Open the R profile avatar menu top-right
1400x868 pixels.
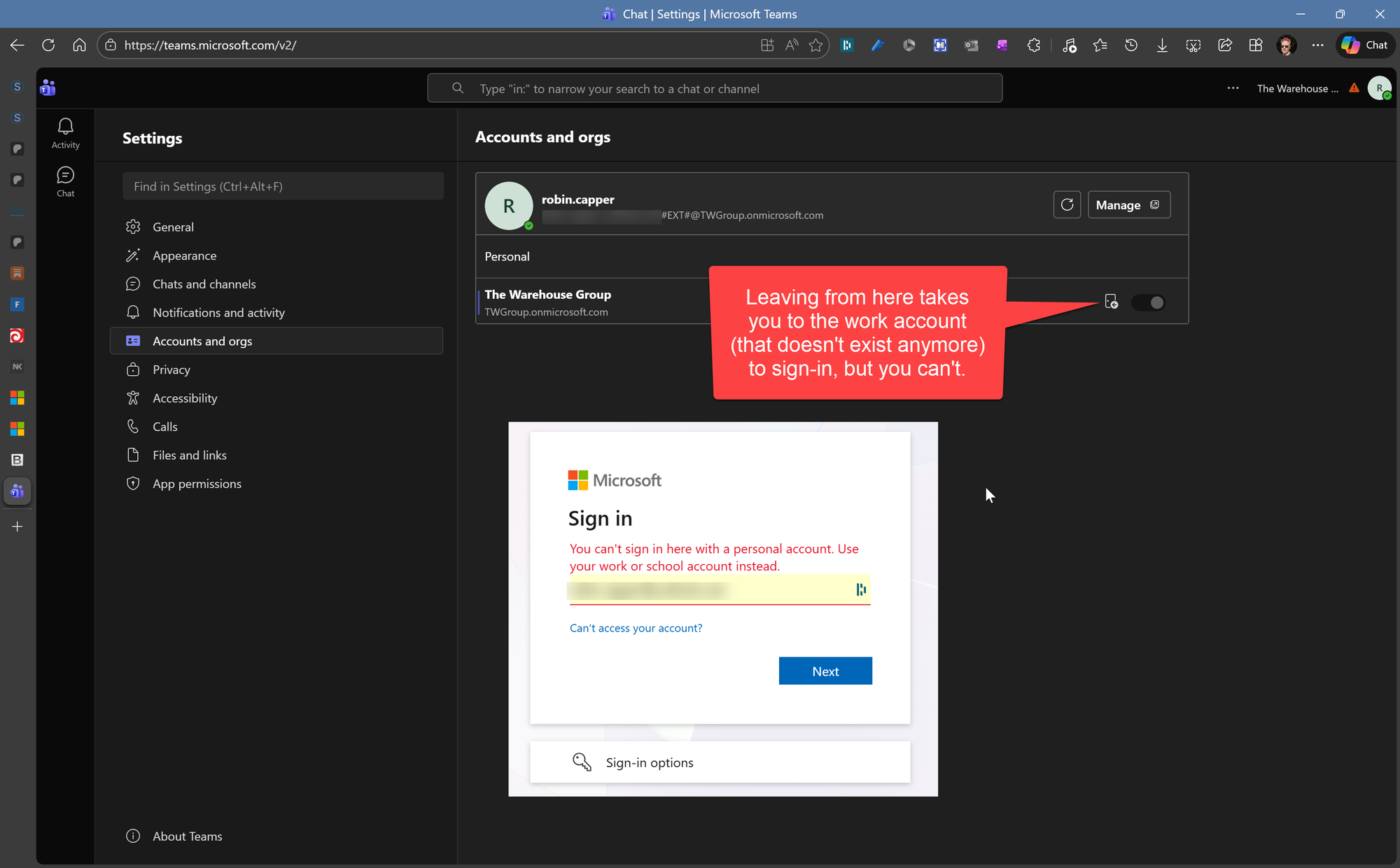(x=1379, y=88)
